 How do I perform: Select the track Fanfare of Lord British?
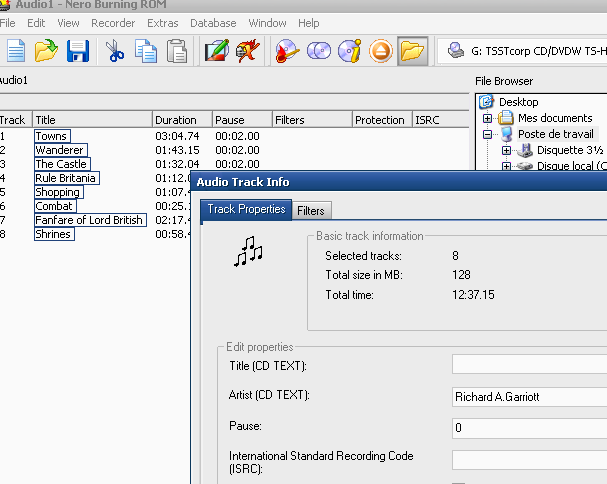point(90,220)
